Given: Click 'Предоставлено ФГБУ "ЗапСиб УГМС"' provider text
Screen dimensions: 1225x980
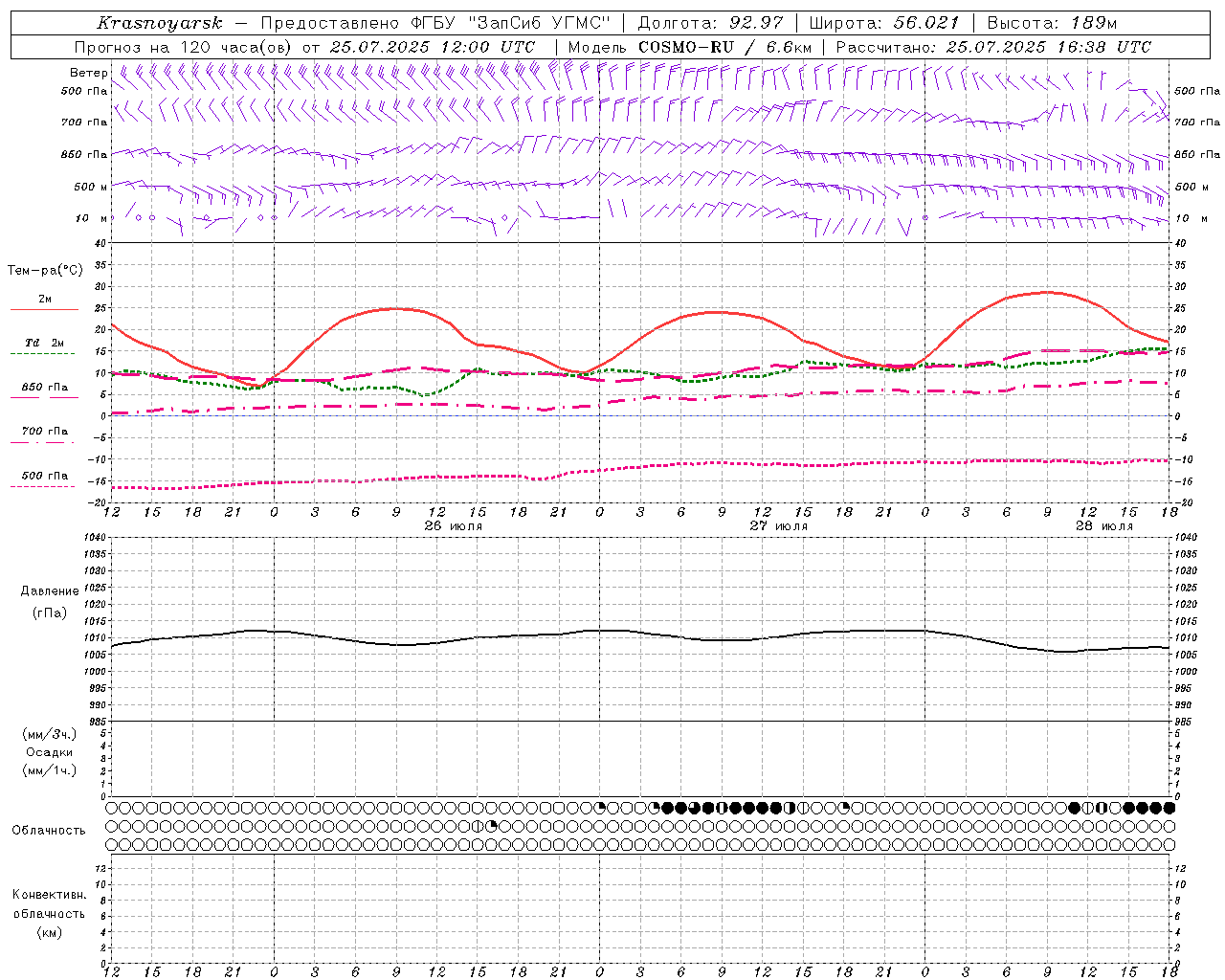Looking at the screenshot, I should 436,23.
